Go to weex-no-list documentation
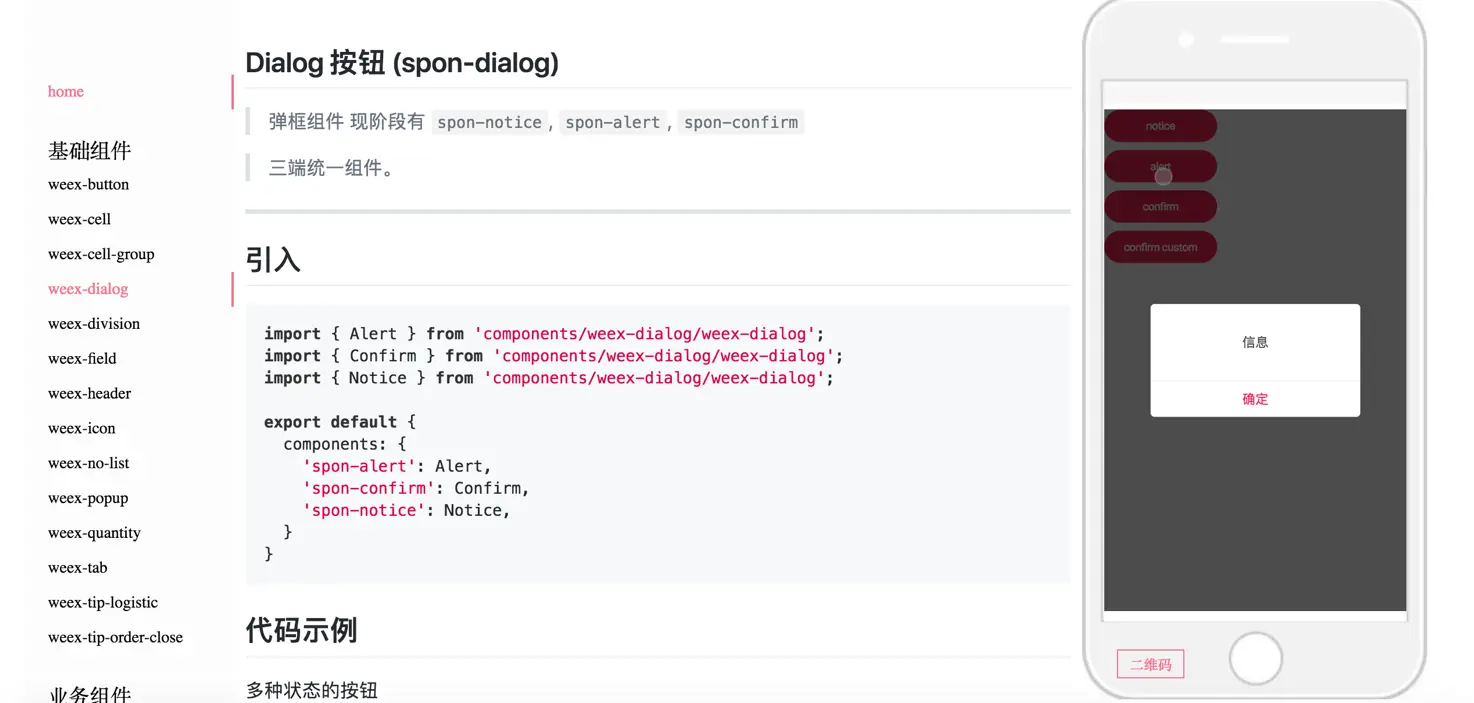 [x=89, y=464]
